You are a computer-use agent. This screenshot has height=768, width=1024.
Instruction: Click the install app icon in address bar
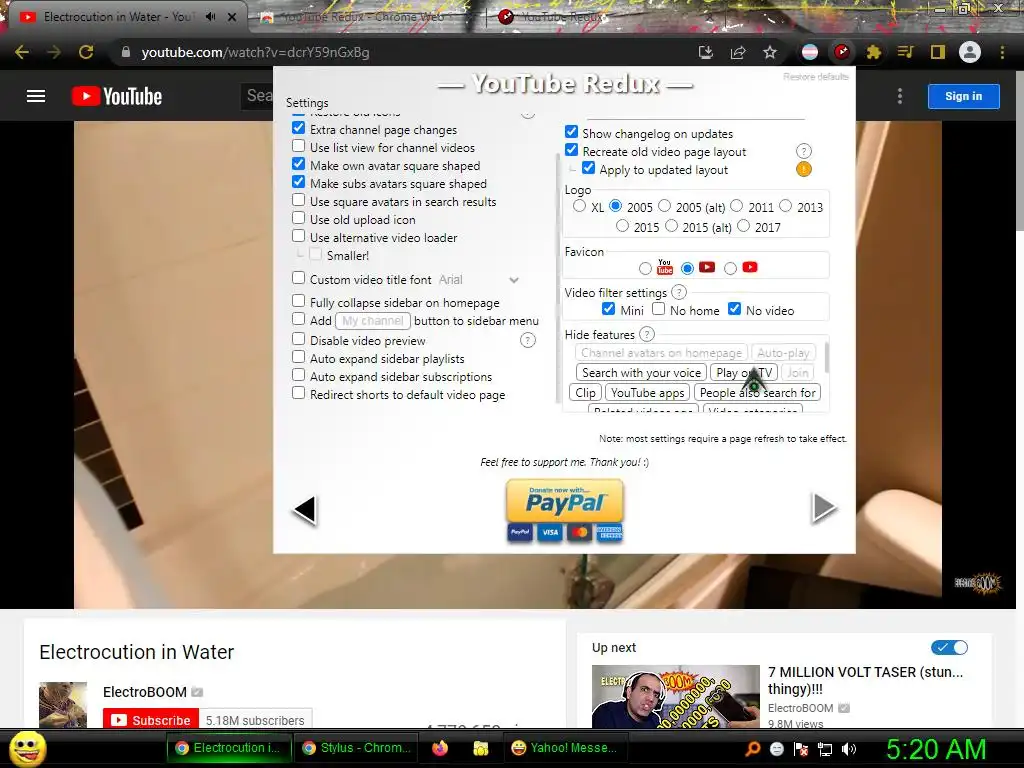click(x=706, y=52)
